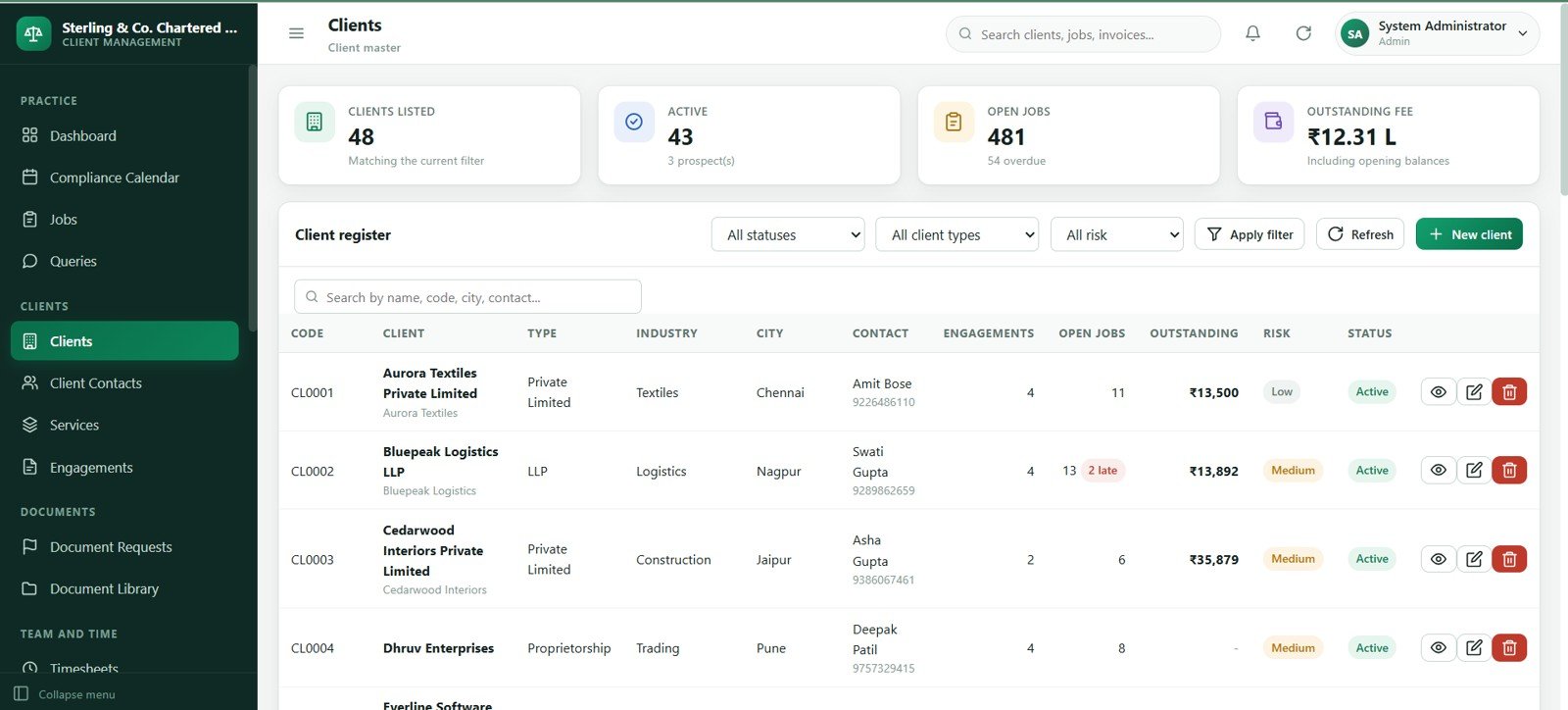The height and width of the screenshot is (710, 1568).
Task: Edit the Cedarwood Interiors client
Action: [1474, 559]
